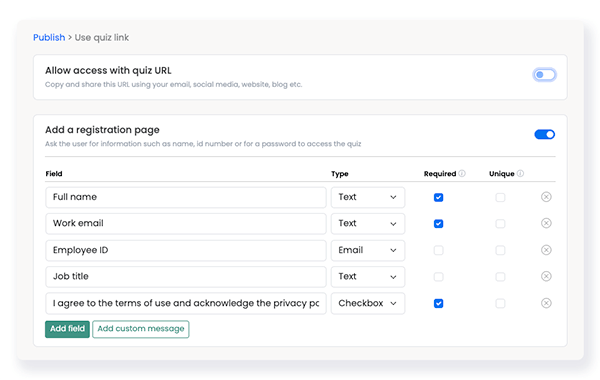Click the Unique column header label
600x380 pixels.
502,174
